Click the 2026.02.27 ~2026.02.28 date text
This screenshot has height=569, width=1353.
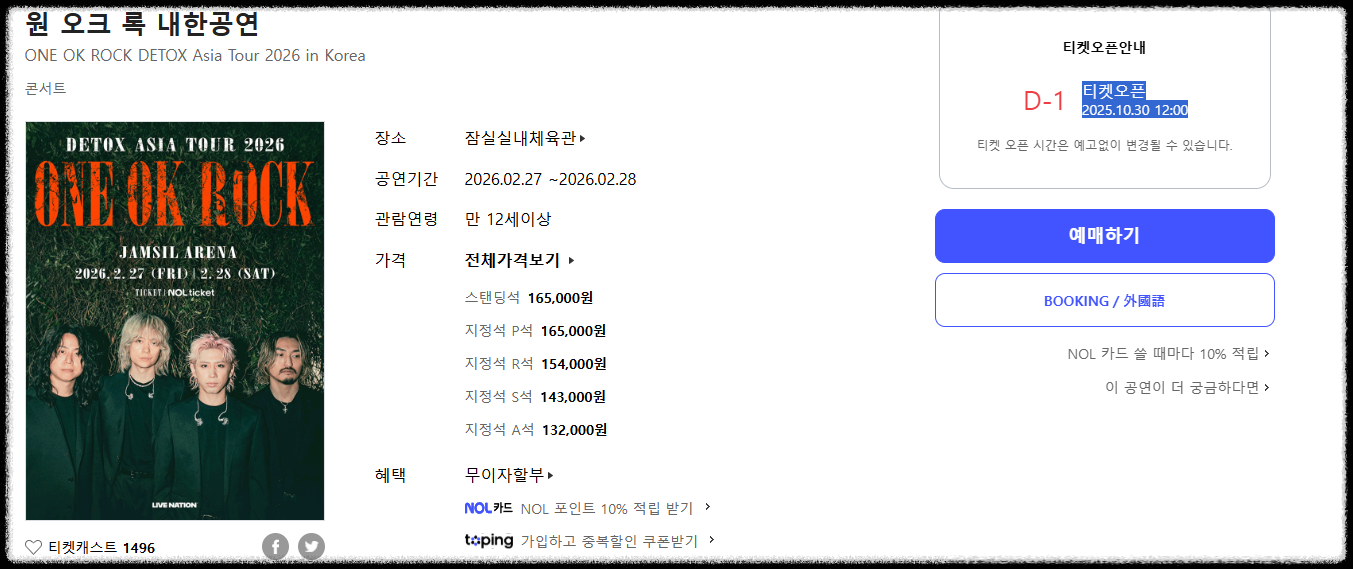[x=550, y=180]
